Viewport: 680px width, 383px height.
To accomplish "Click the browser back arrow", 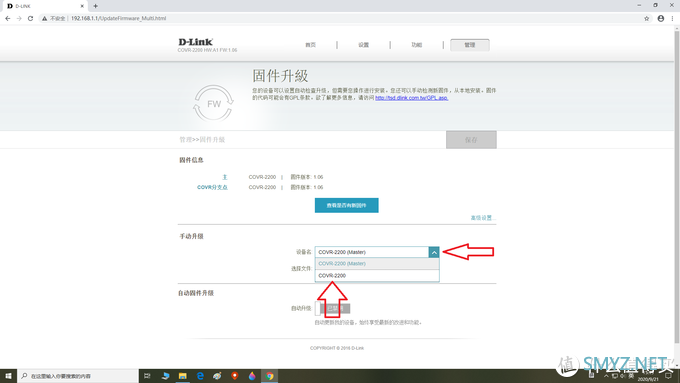I will (x=7, y=18).
